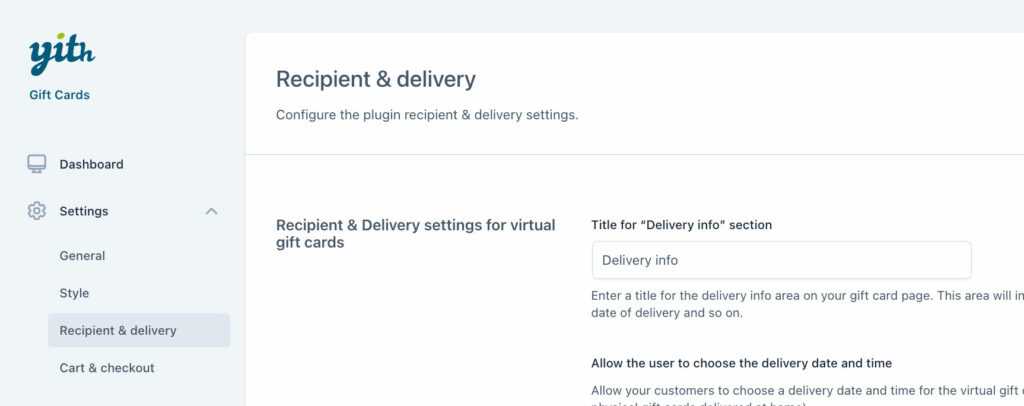Go to the Style settings page
This screenshot has width=1024, height=406.
point(74,293)
